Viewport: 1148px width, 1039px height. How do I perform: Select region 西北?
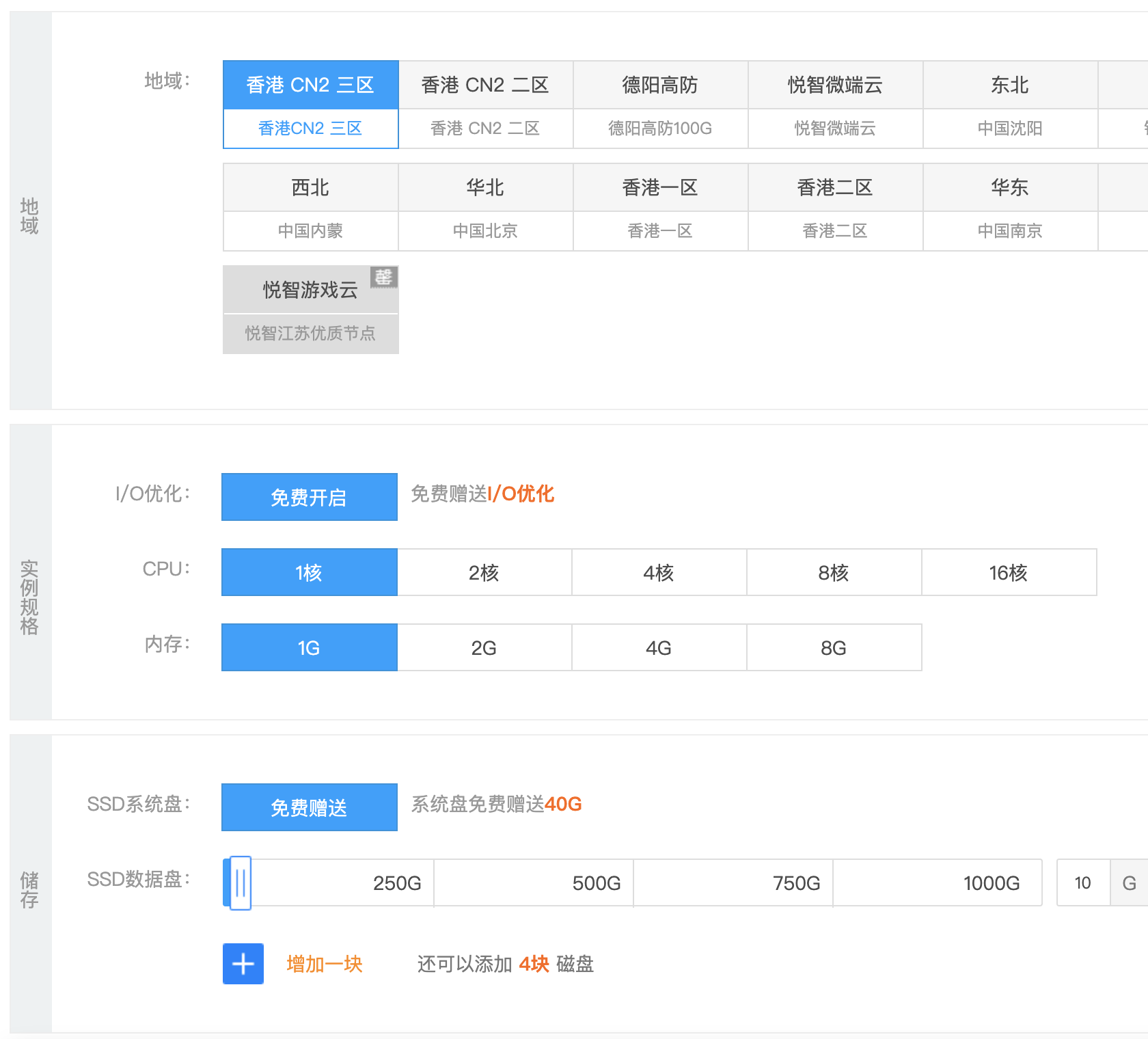pyautogui.click(x=310, y=187)
